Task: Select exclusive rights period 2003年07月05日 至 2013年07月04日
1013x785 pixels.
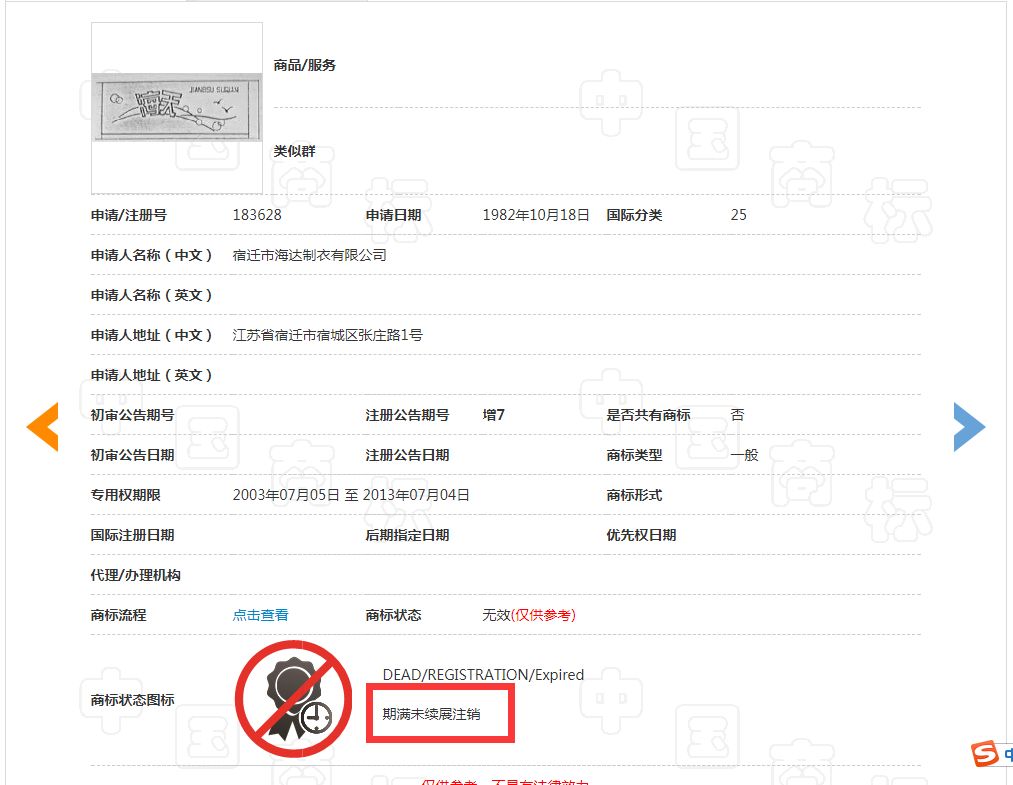Action: click(x=351, y=495)
